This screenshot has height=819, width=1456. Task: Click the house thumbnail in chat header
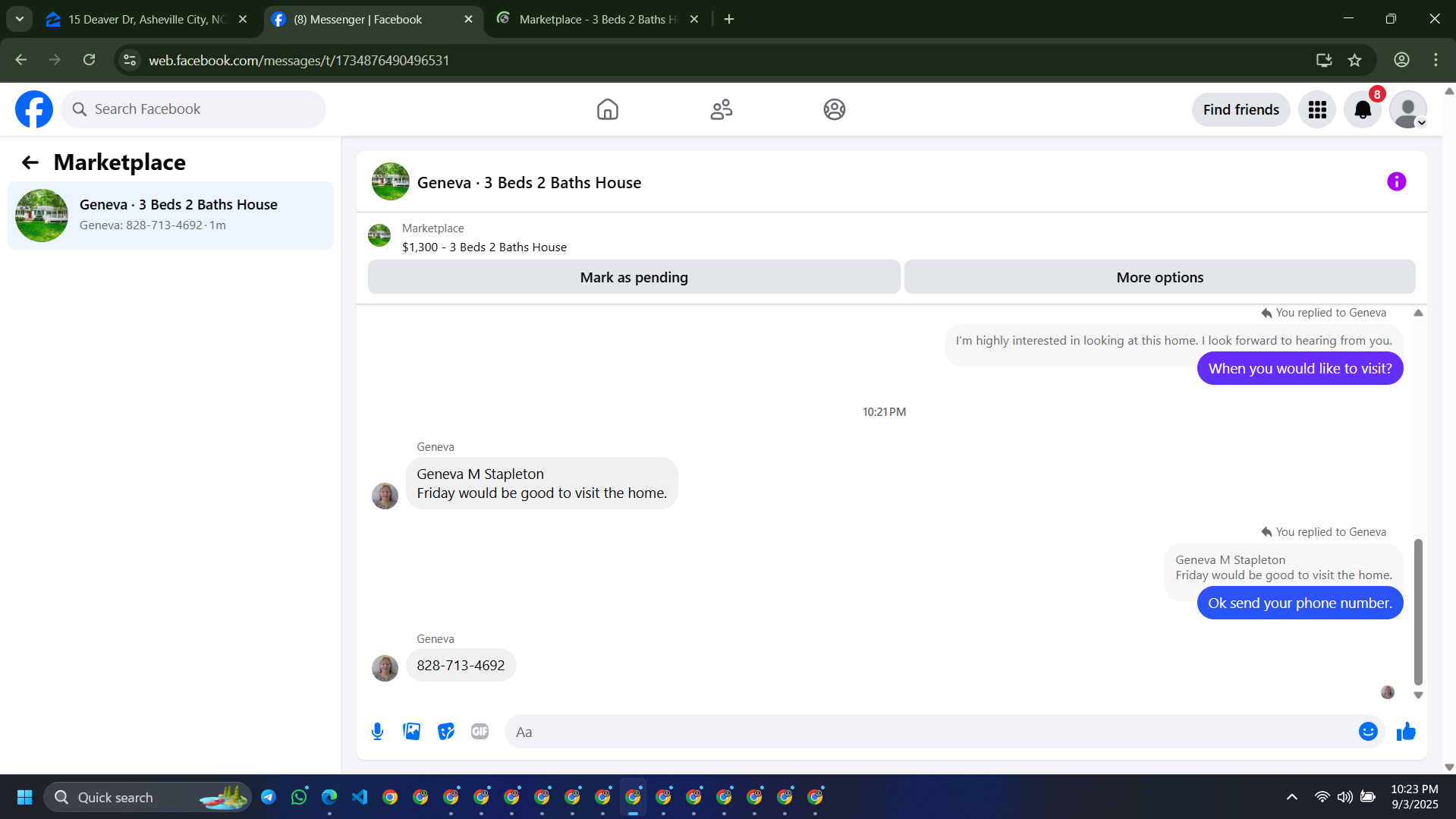click(x=391, y=181)
